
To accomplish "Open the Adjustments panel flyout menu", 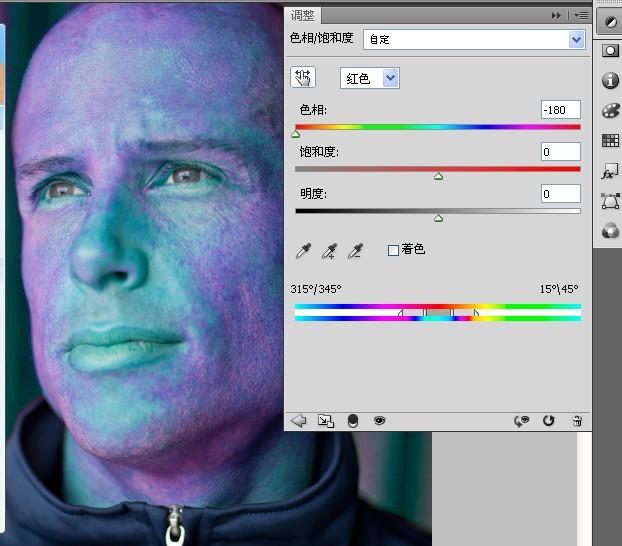I will coord(581,15).
